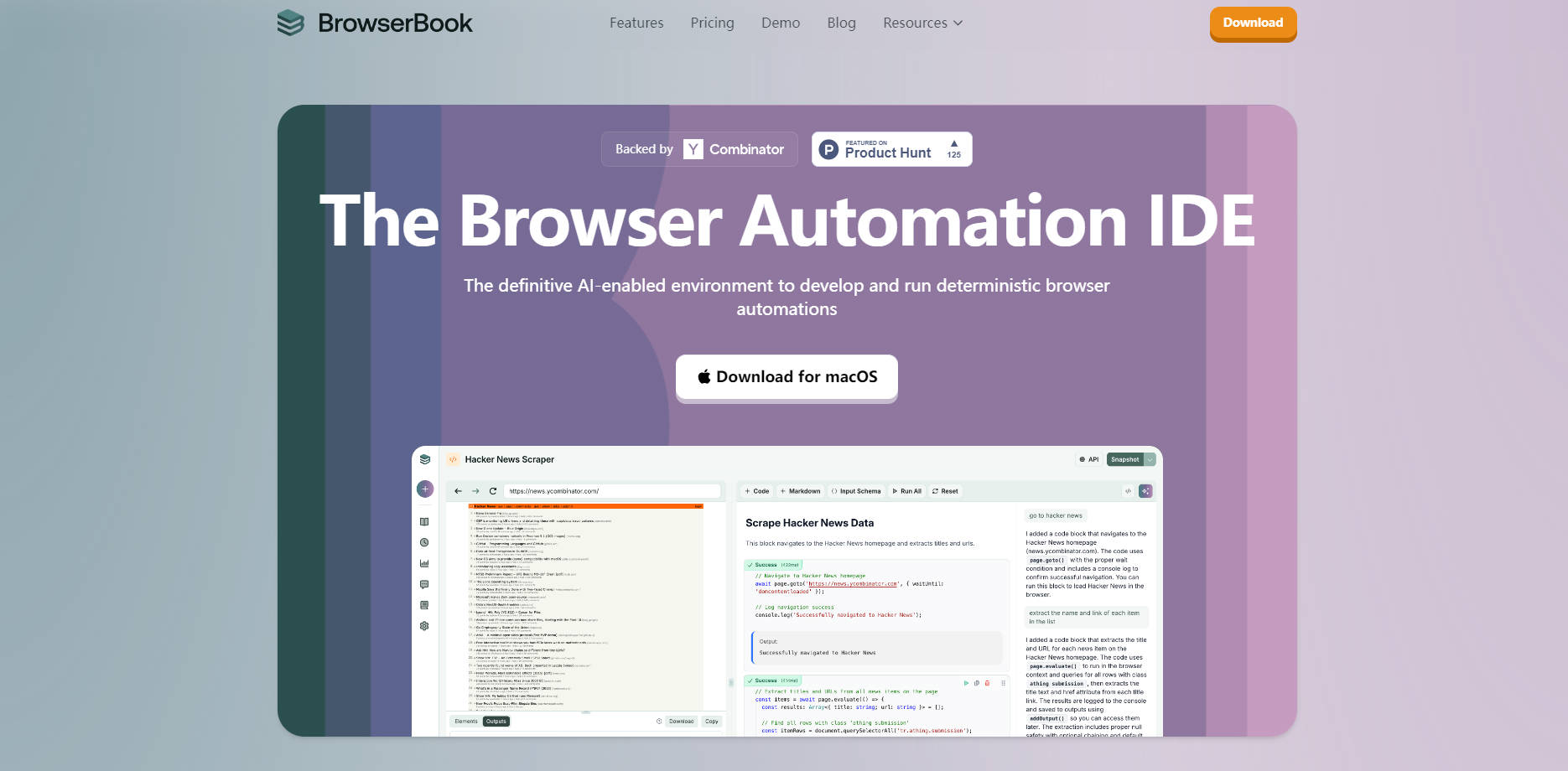
Task: Click the Download for macOS button
Action: pyautogui.click(x=786, y=377)
